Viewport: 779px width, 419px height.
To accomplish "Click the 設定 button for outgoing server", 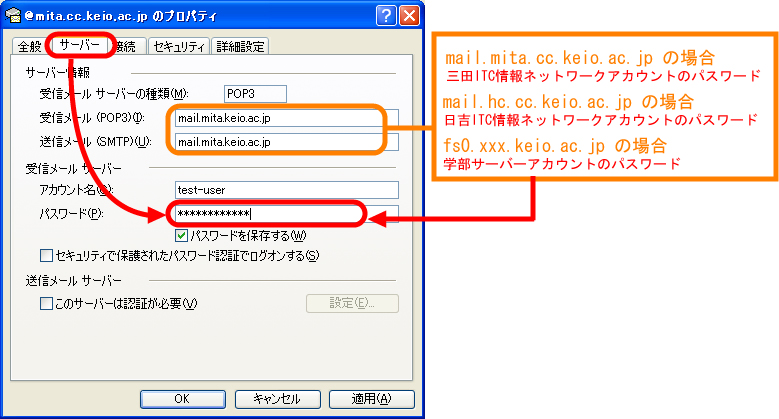I will (x=352, y=304).
